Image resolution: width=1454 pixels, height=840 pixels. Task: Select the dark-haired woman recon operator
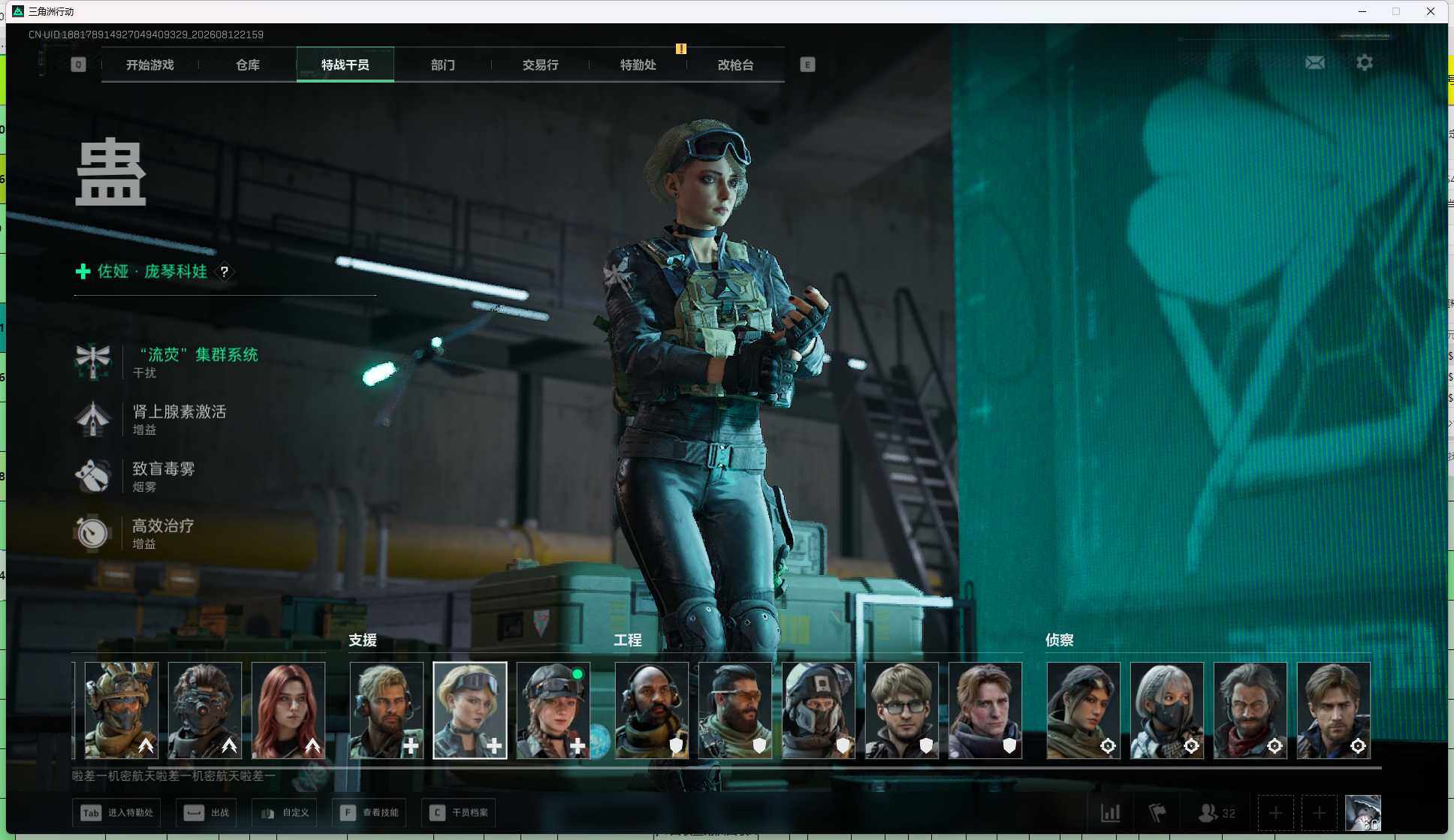1084,710
